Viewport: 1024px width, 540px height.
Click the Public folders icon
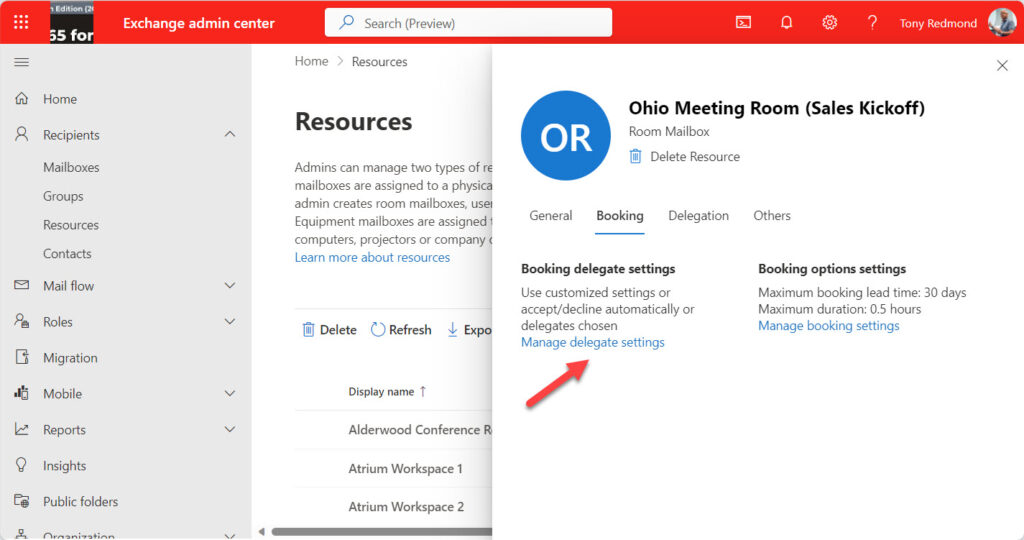point(22,501)
